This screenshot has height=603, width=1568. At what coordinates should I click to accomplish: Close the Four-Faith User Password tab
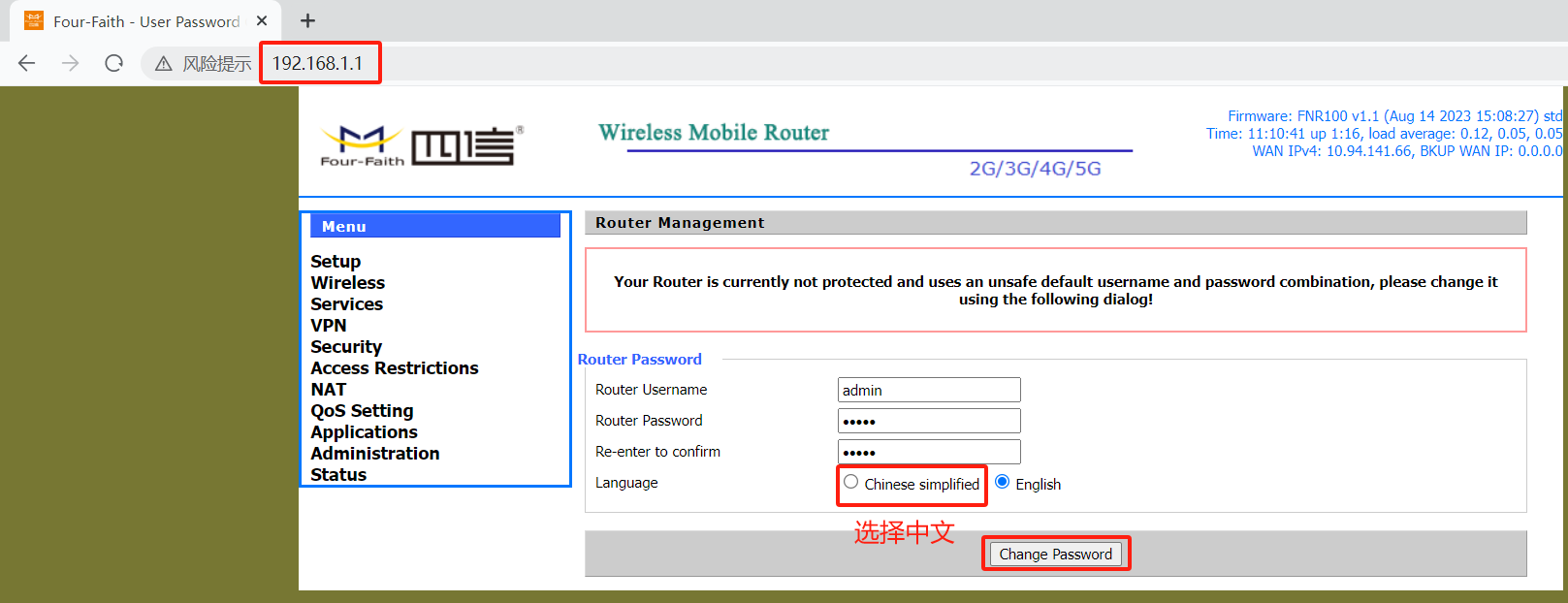(x=262, y=20)
